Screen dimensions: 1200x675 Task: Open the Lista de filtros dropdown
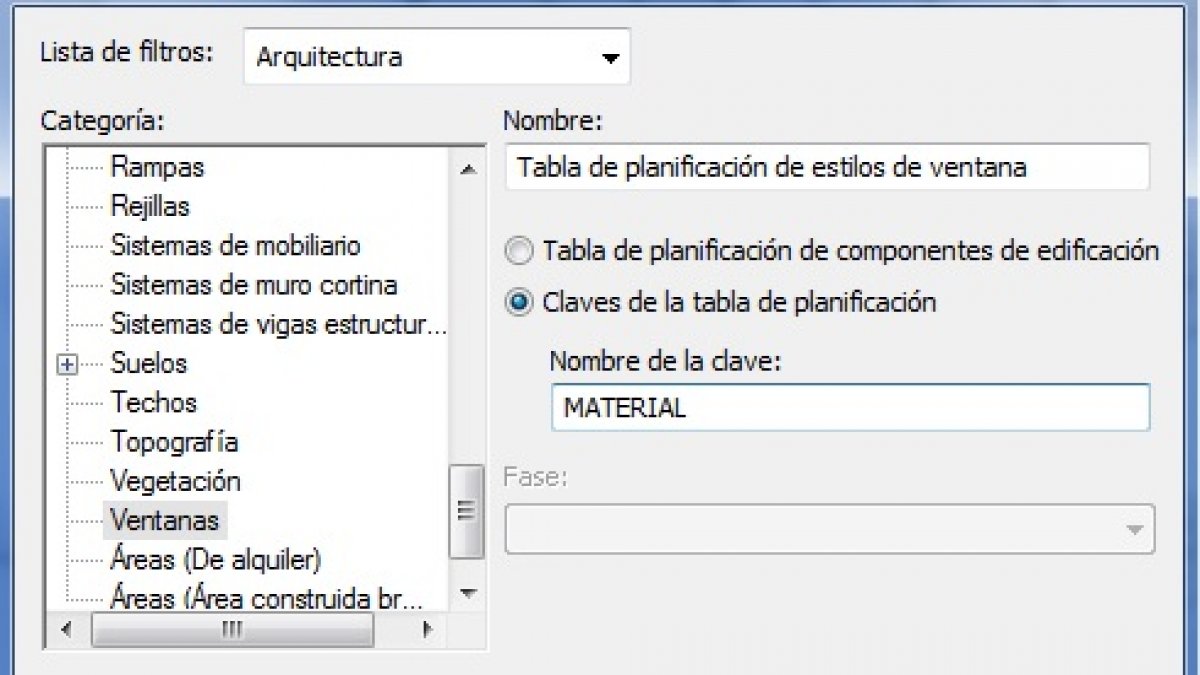pos(437,57)
